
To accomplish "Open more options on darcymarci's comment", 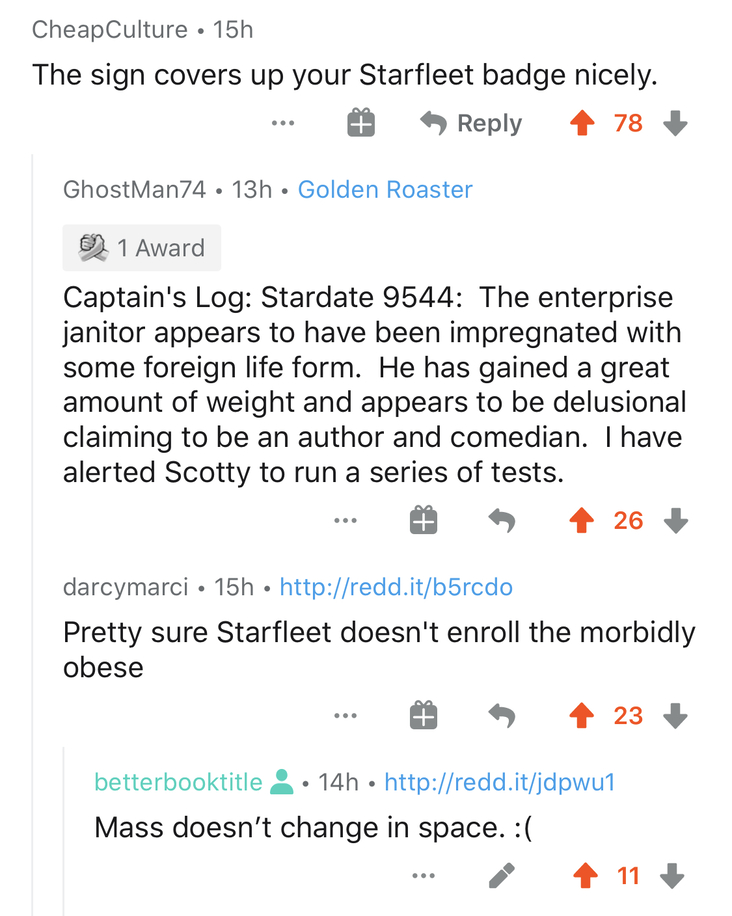I will pyautogui.click(x=345, y=715).
